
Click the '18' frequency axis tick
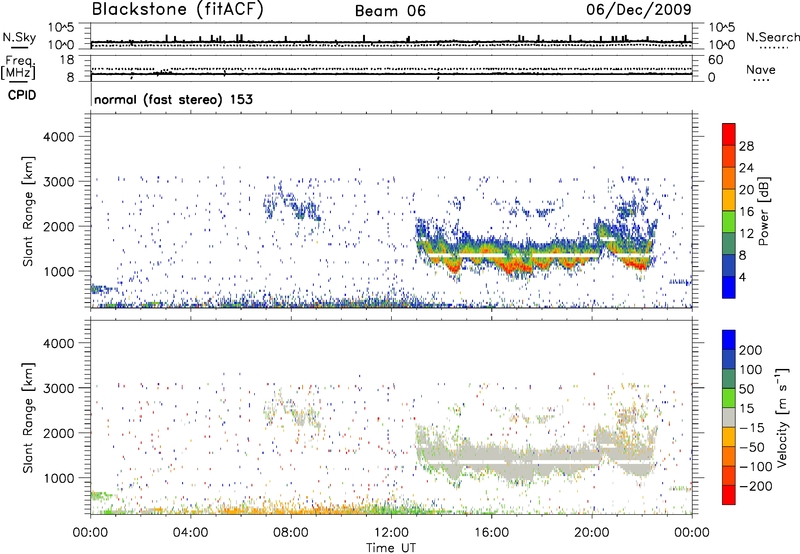point(67,60)
